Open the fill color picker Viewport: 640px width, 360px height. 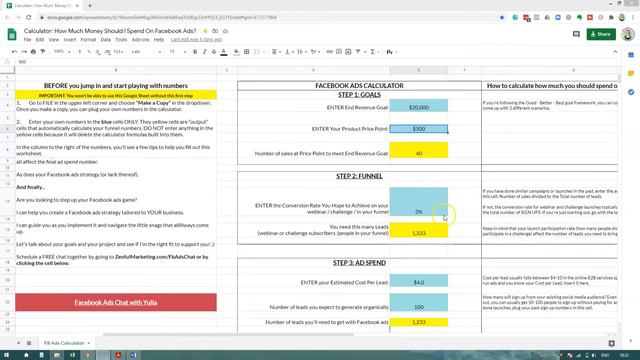point(237,52)
